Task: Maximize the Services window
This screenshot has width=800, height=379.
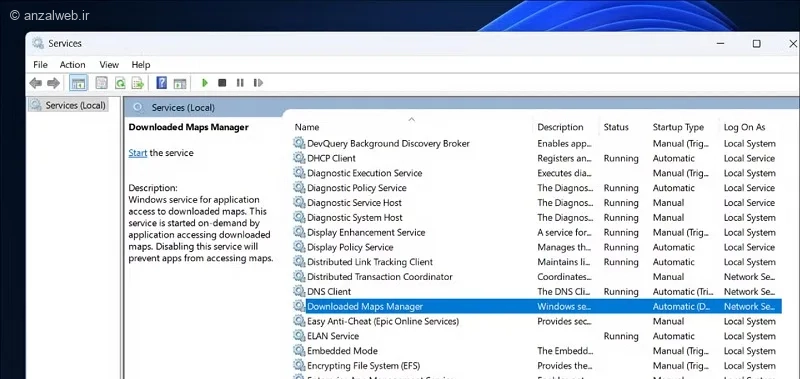Action: (x=756, y=44)
